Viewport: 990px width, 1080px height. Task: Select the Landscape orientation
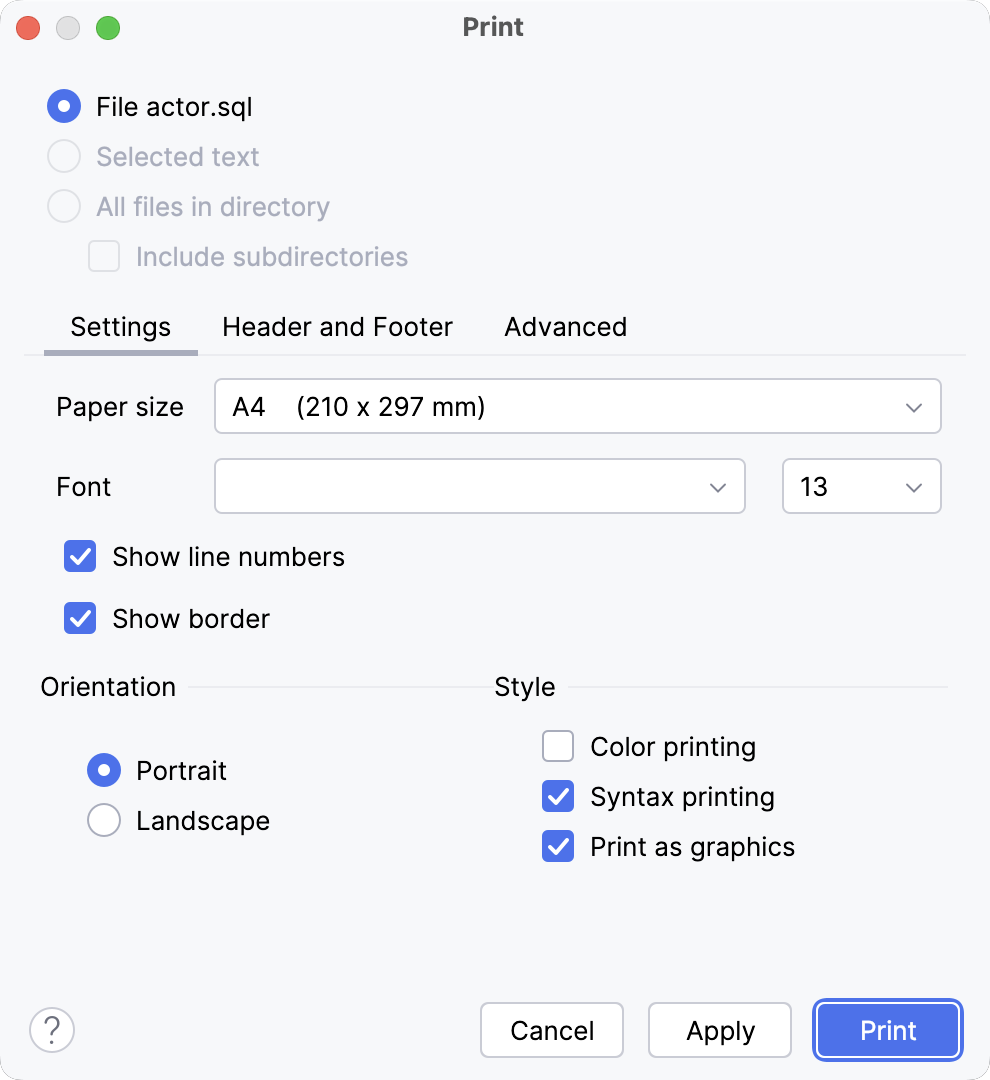[x=103, y=820]
